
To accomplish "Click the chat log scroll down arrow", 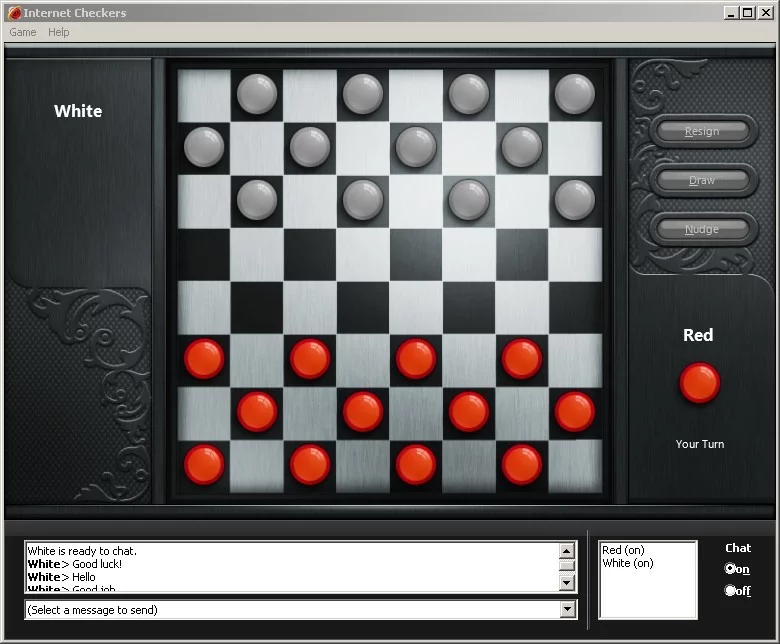I will (x=567, y=582).
